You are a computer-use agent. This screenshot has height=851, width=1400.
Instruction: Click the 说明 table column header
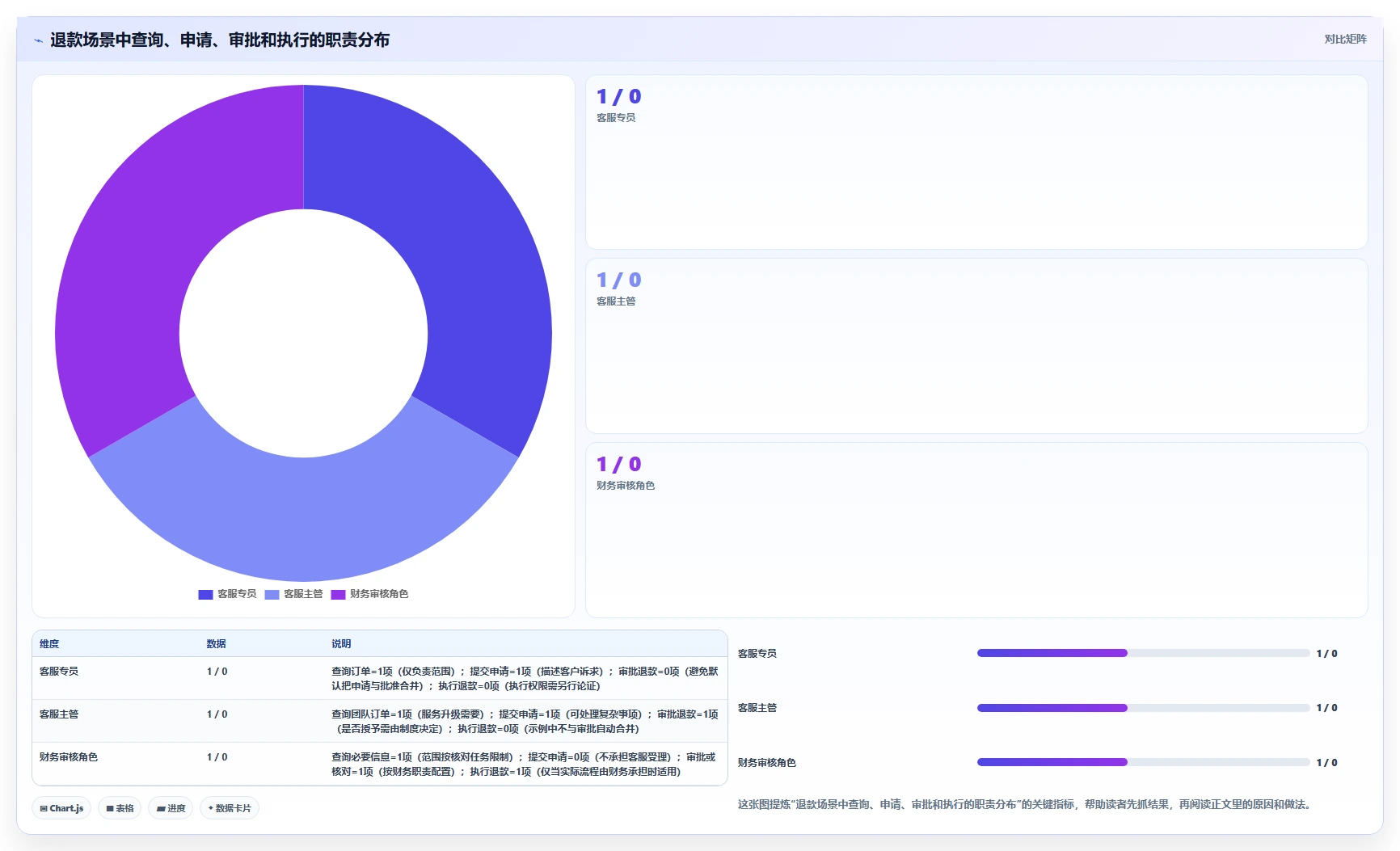pyautogui.click(x=341, y=644)
